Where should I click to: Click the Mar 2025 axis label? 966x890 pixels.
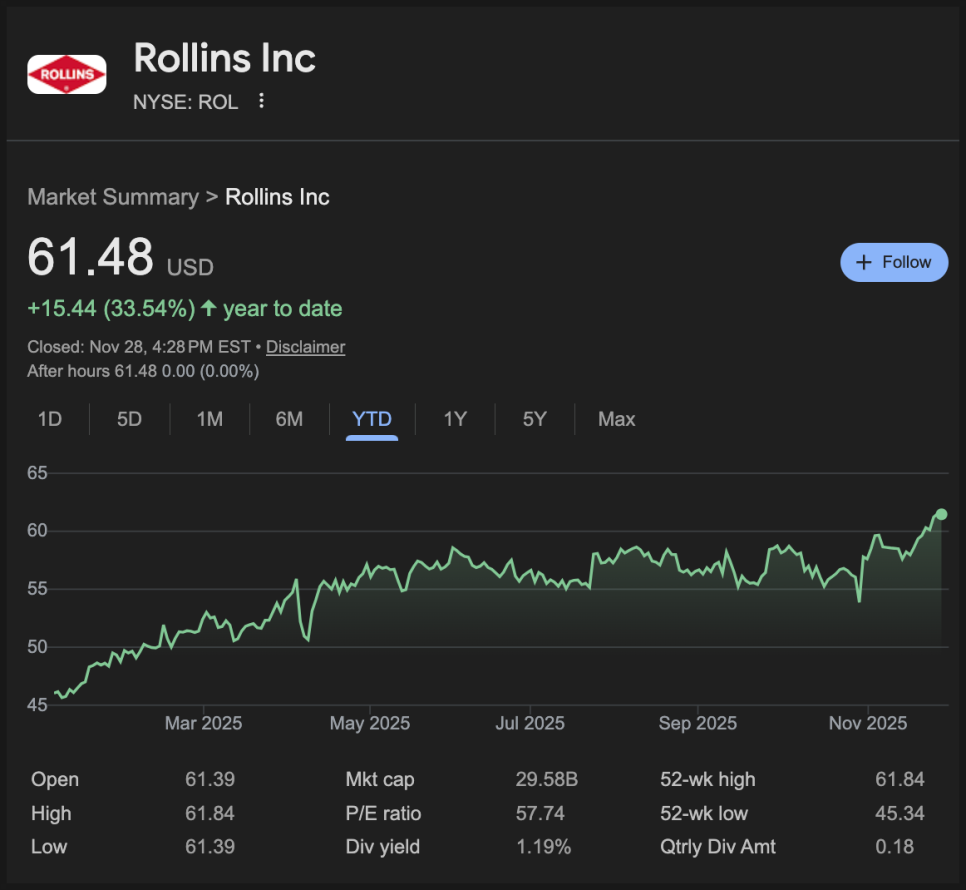pyautogui.click(x=203, y=723)
